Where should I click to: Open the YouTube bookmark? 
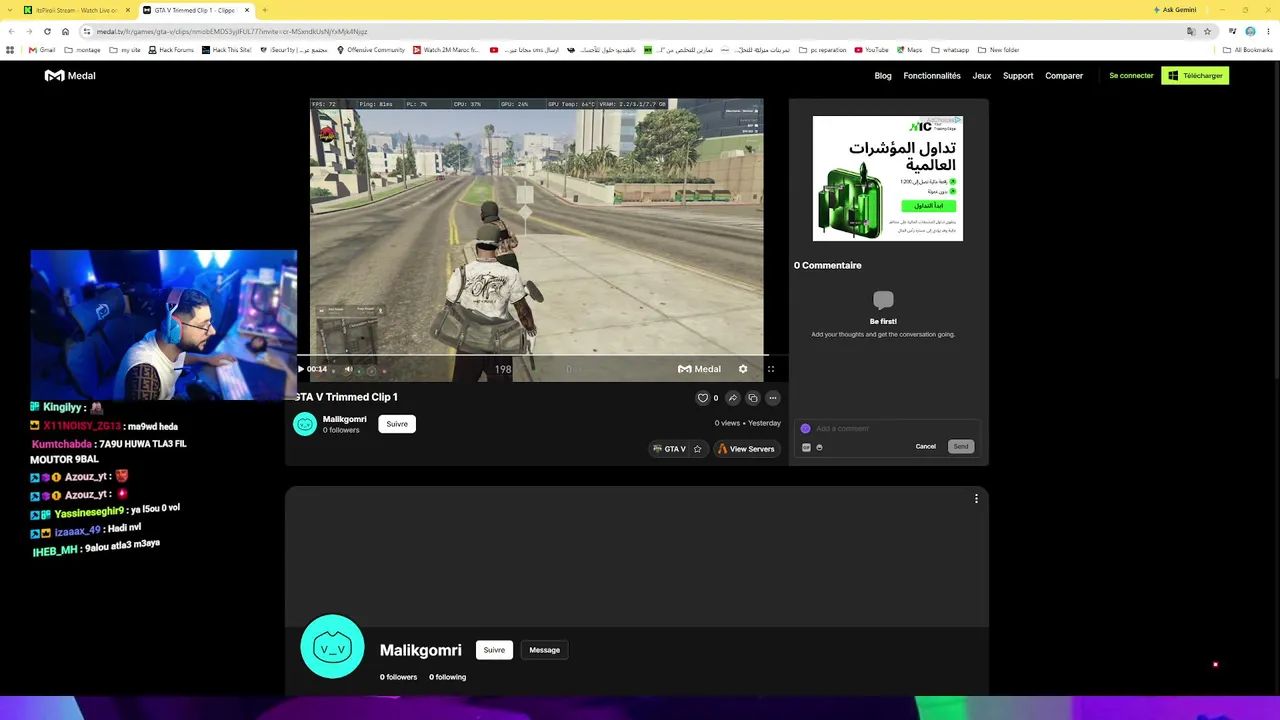coord(871,50)
